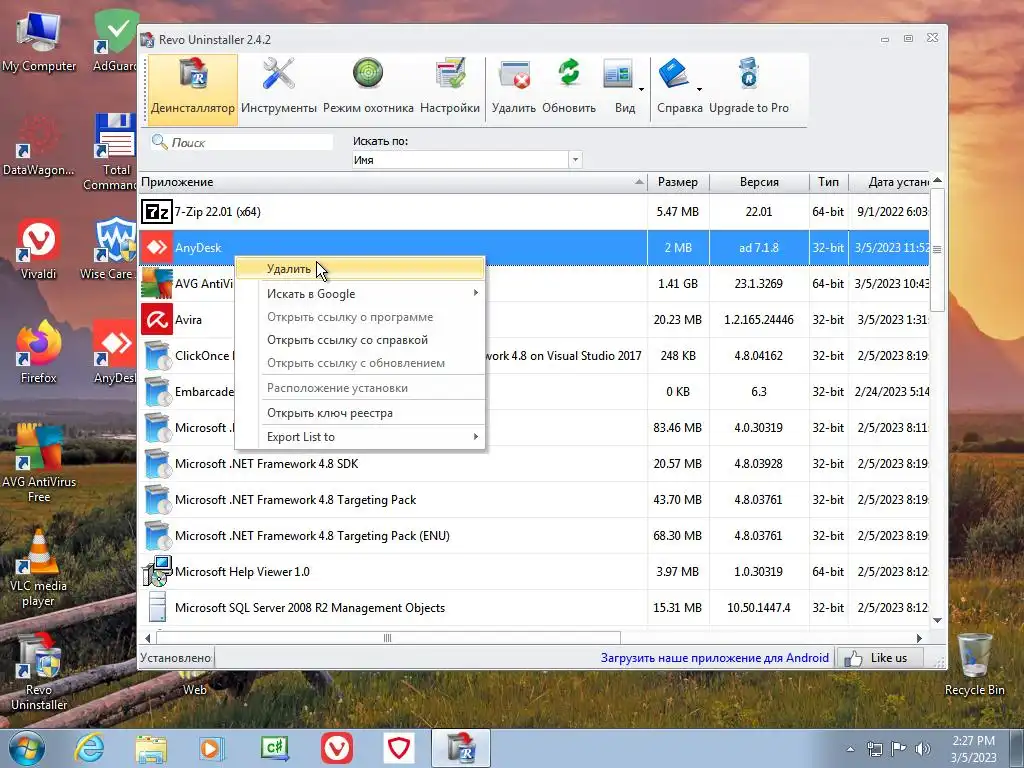Open Загрузить наше приложение для Android link
1024x768 pixels.
pos(714,658)
